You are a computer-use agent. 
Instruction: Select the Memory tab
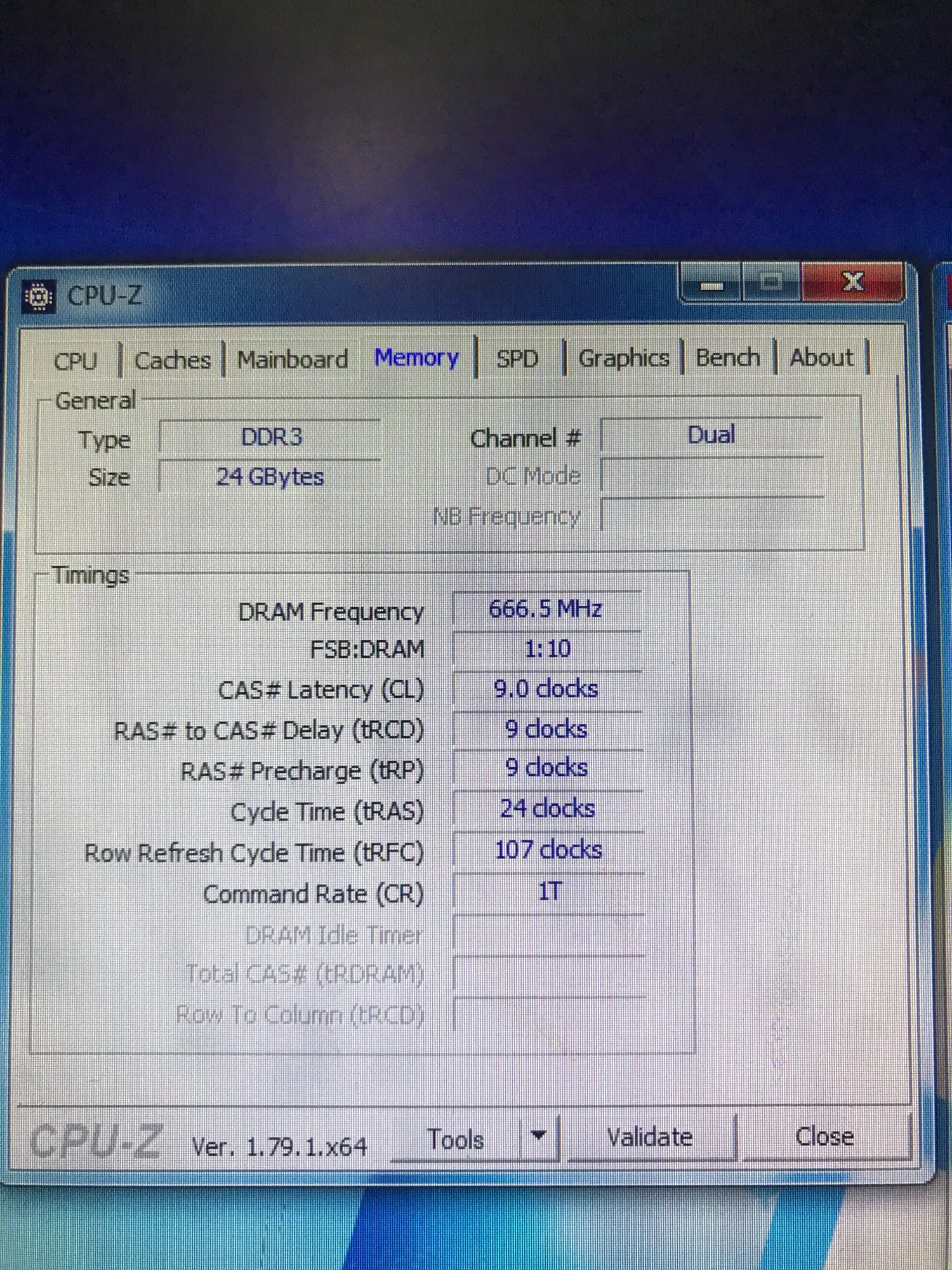416,358
